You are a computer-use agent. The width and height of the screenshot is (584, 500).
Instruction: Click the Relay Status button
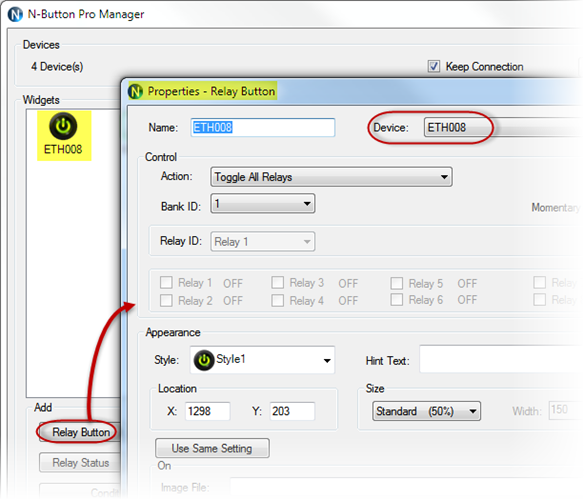(x=80, y=463)
